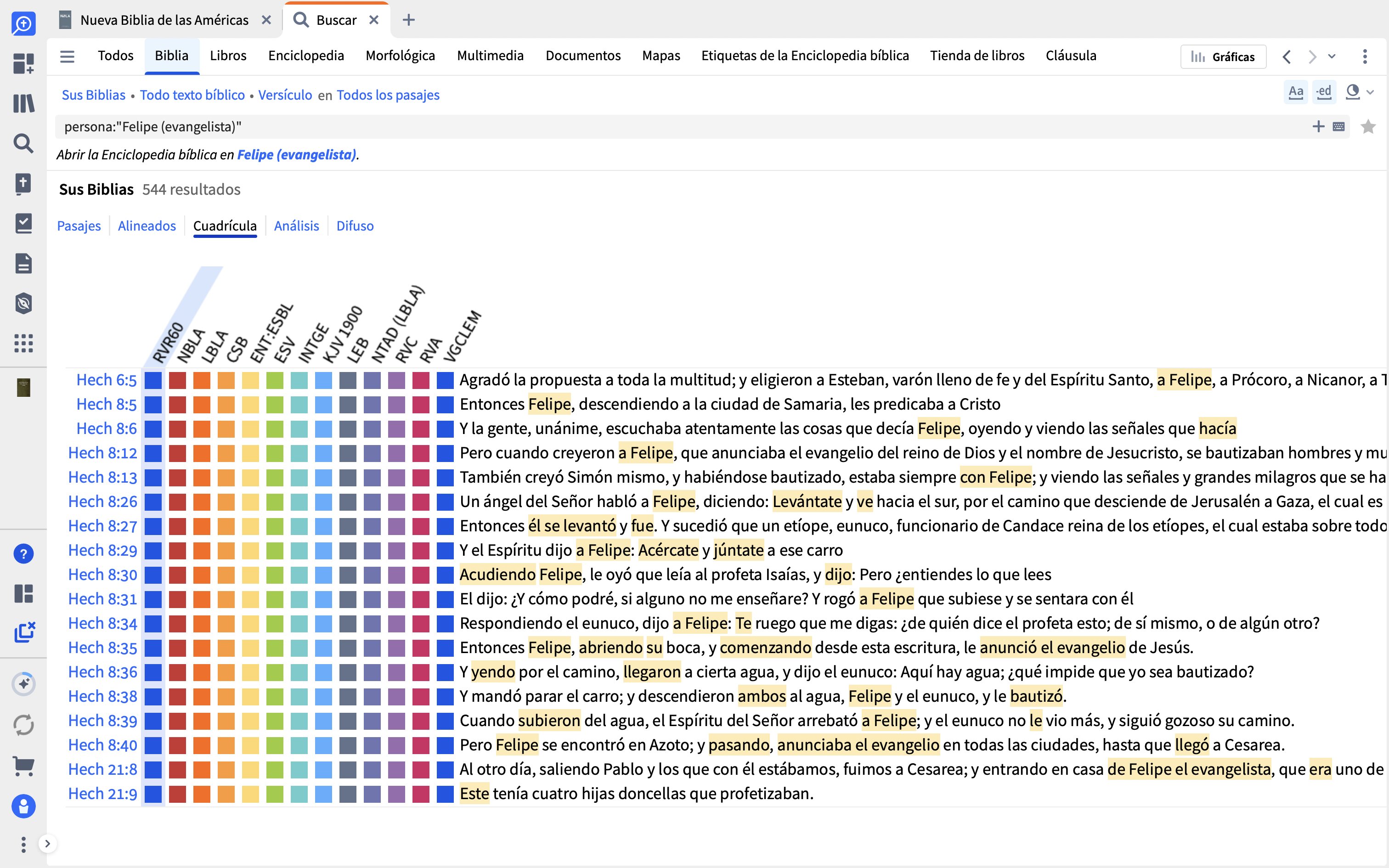Switch to the Difuso results view
The image size is (1389, 868).
(x=355, y=225)
